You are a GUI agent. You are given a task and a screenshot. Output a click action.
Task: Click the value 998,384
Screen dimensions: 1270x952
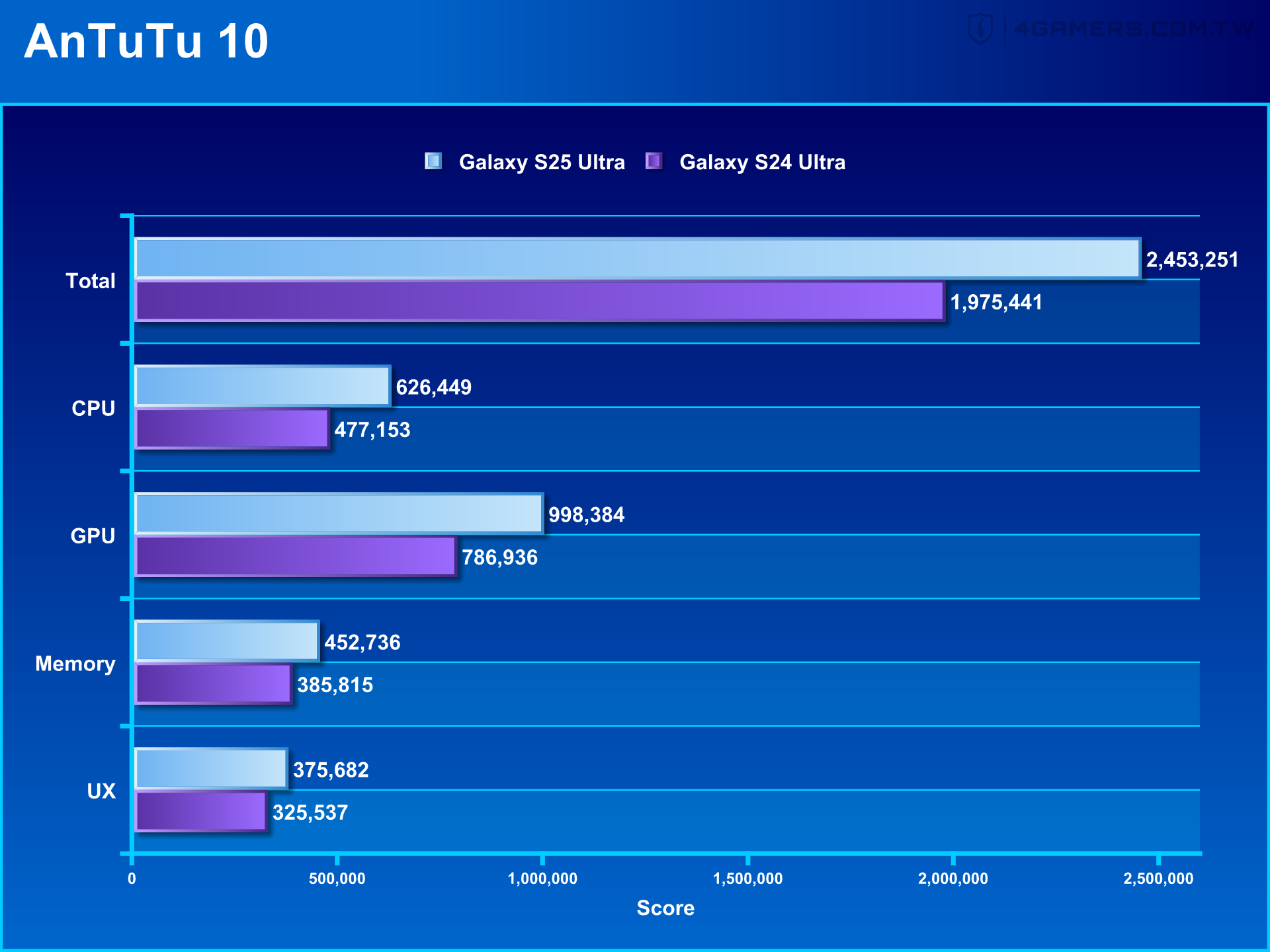(587, 515)
